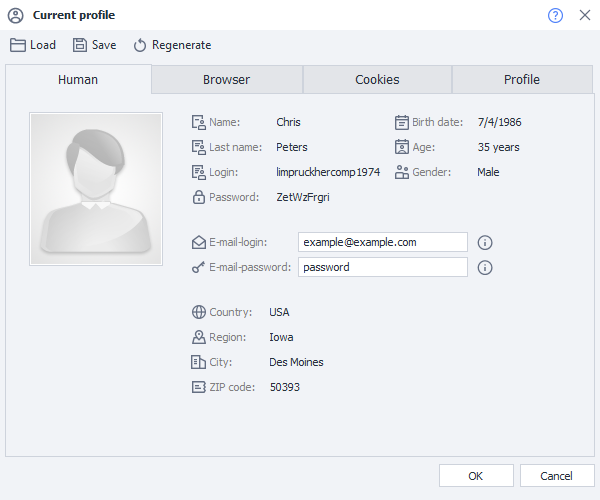Open help via question mark icon
Image resolution: width=600 pixels, height=500 pixels.
click(x=556, y=15)
